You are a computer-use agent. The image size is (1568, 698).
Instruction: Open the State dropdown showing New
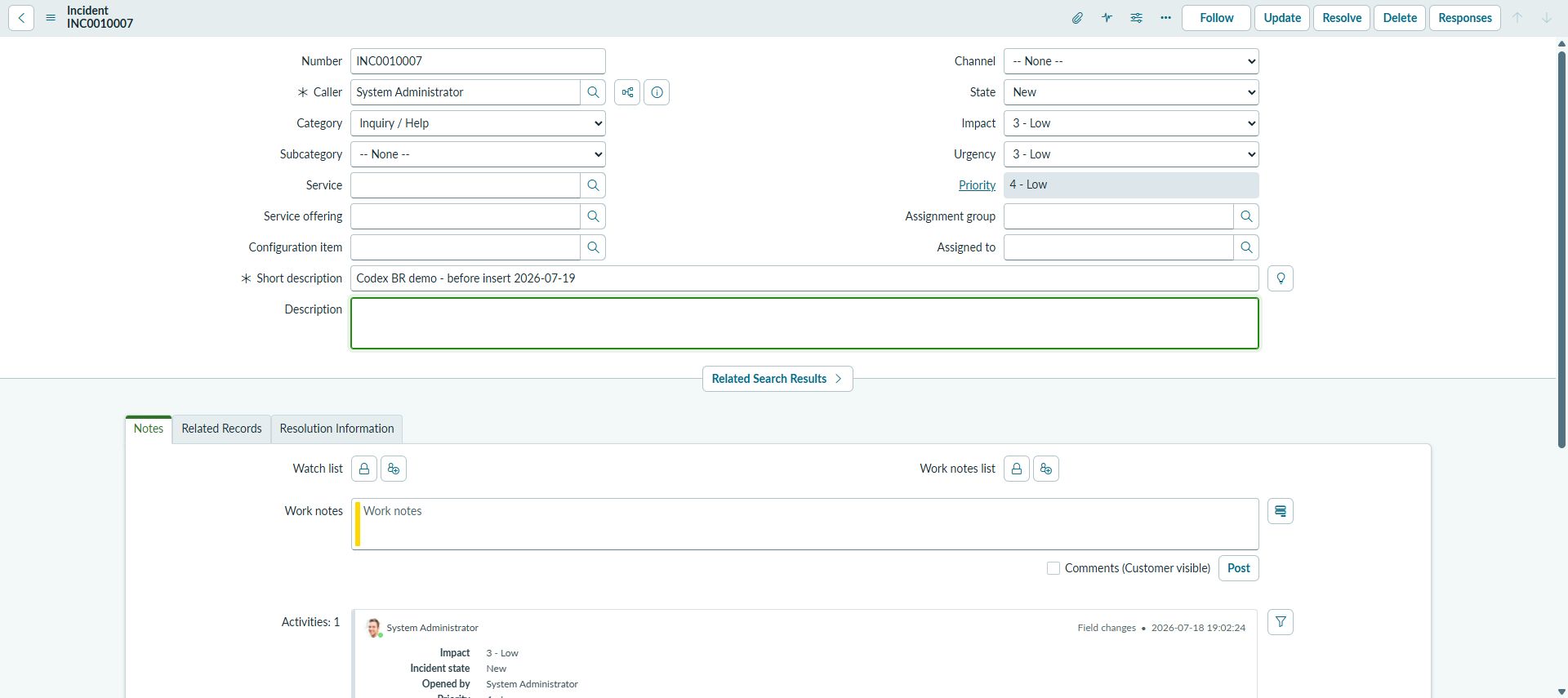pyautogui.click(x=1131, y=92)
